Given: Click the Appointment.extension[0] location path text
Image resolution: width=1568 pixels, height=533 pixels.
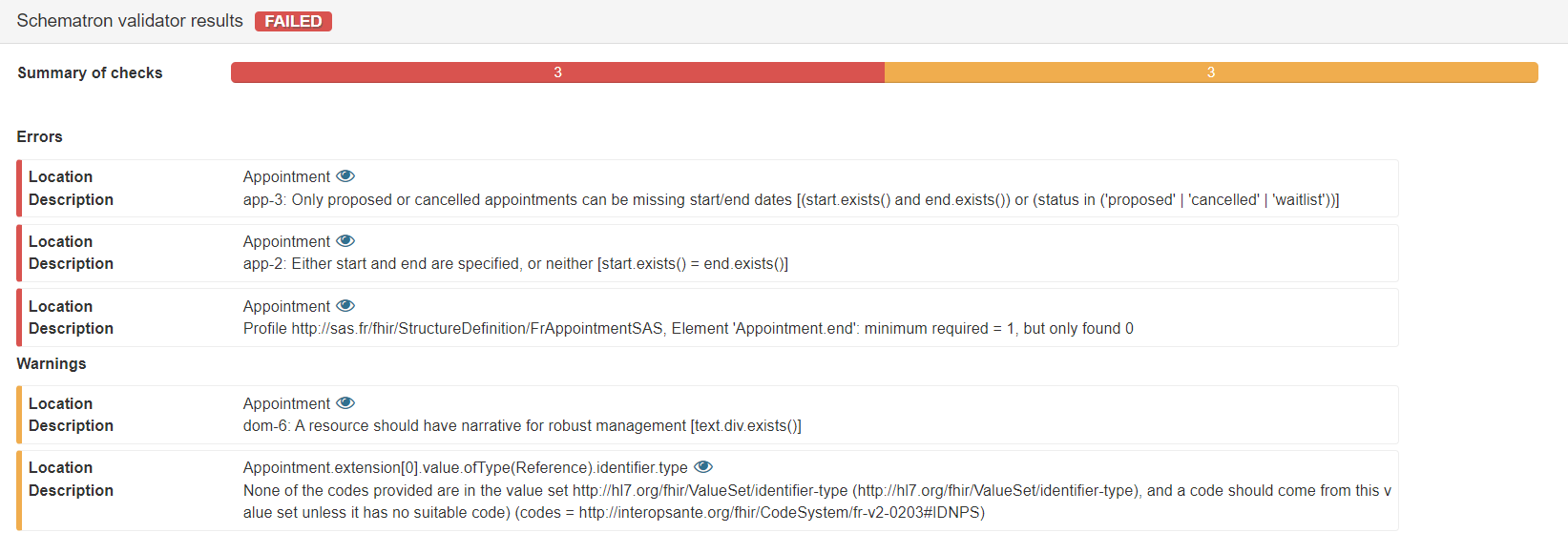Looking at the screenshot, I should pos(465,467).
